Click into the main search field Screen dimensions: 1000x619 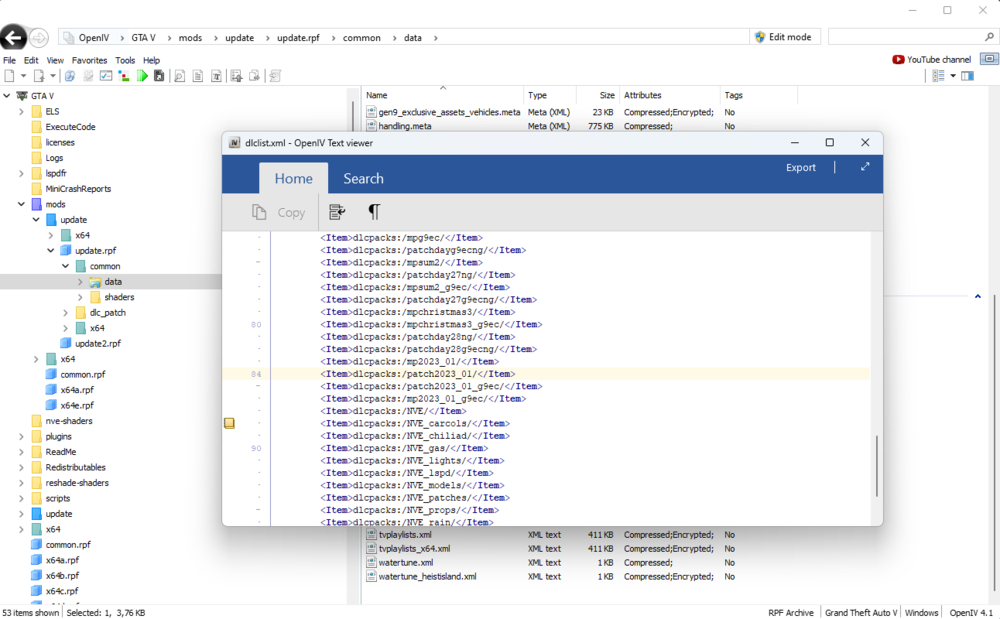[904, 37]
